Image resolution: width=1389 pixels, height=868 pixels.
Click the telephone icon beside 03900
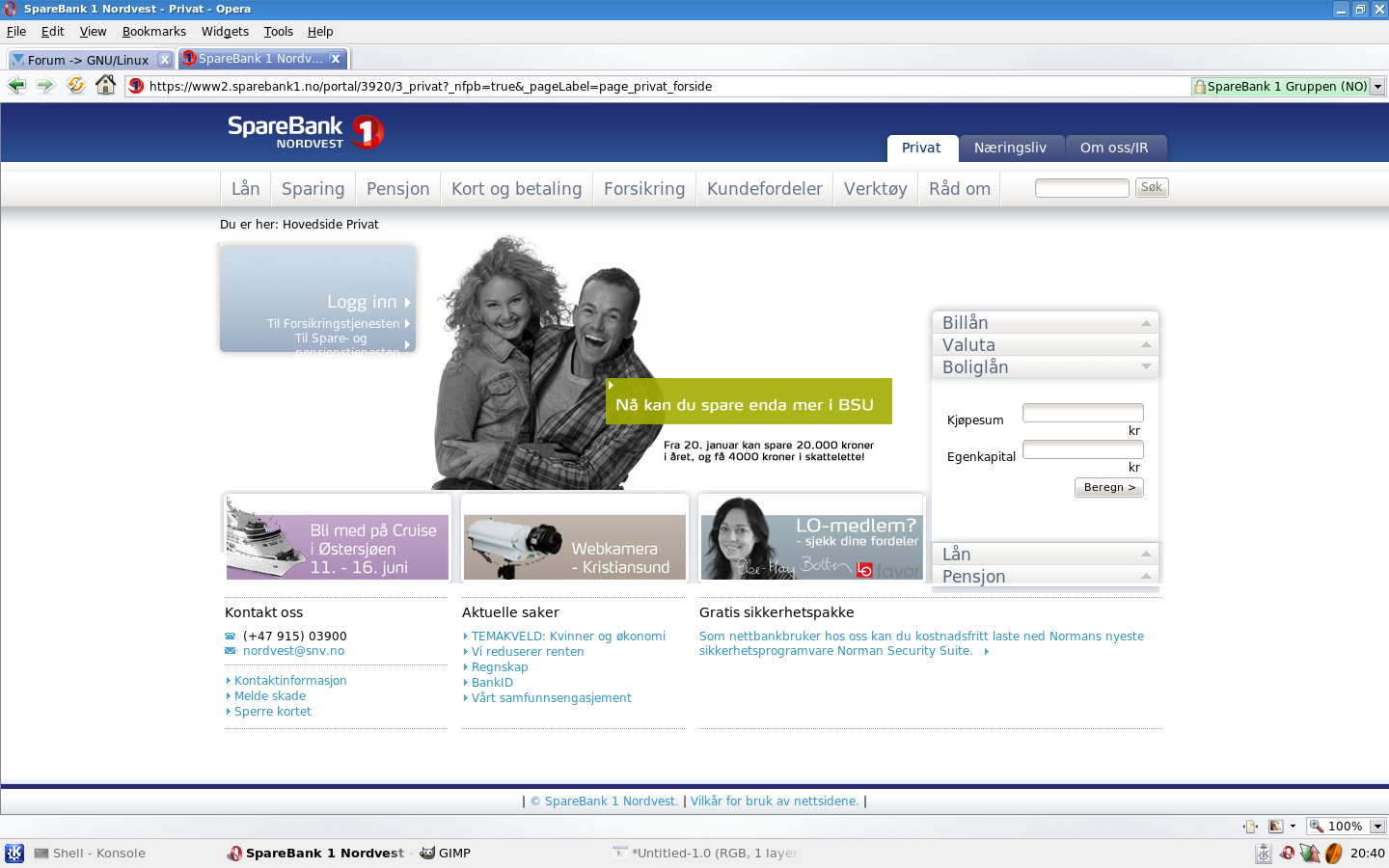[x=230, y=637]
